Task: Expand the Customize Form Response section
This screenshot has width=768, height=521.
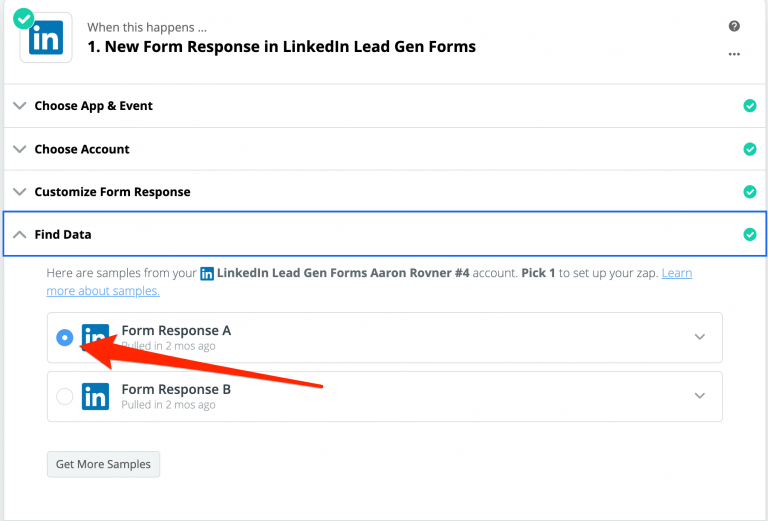Action: (20, 191)
